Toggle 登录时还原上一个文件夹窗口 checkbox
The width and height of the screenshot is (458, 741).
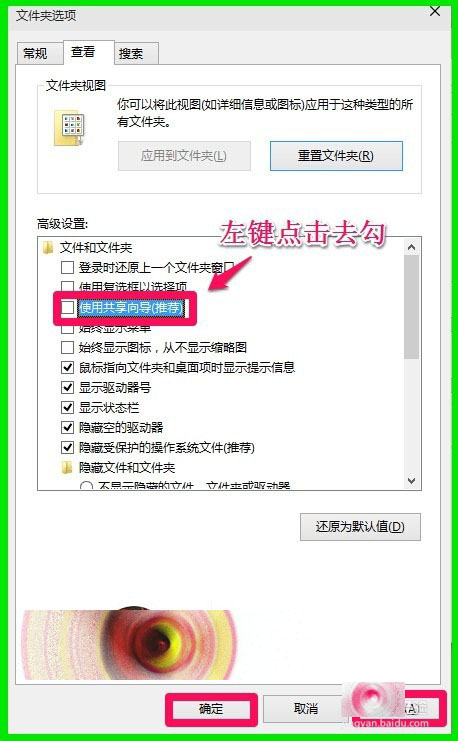(x=68, y=268)
